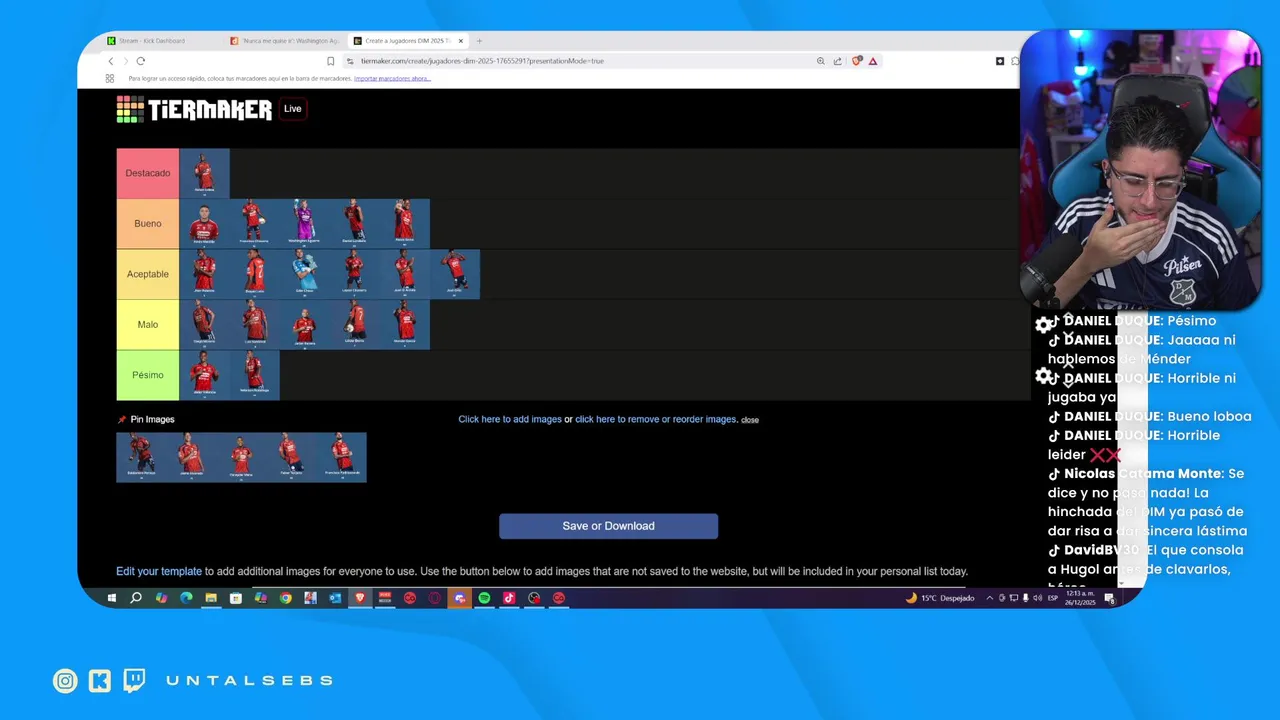
Task: Open File Explorer from taskbar
Action: point(211,598)
